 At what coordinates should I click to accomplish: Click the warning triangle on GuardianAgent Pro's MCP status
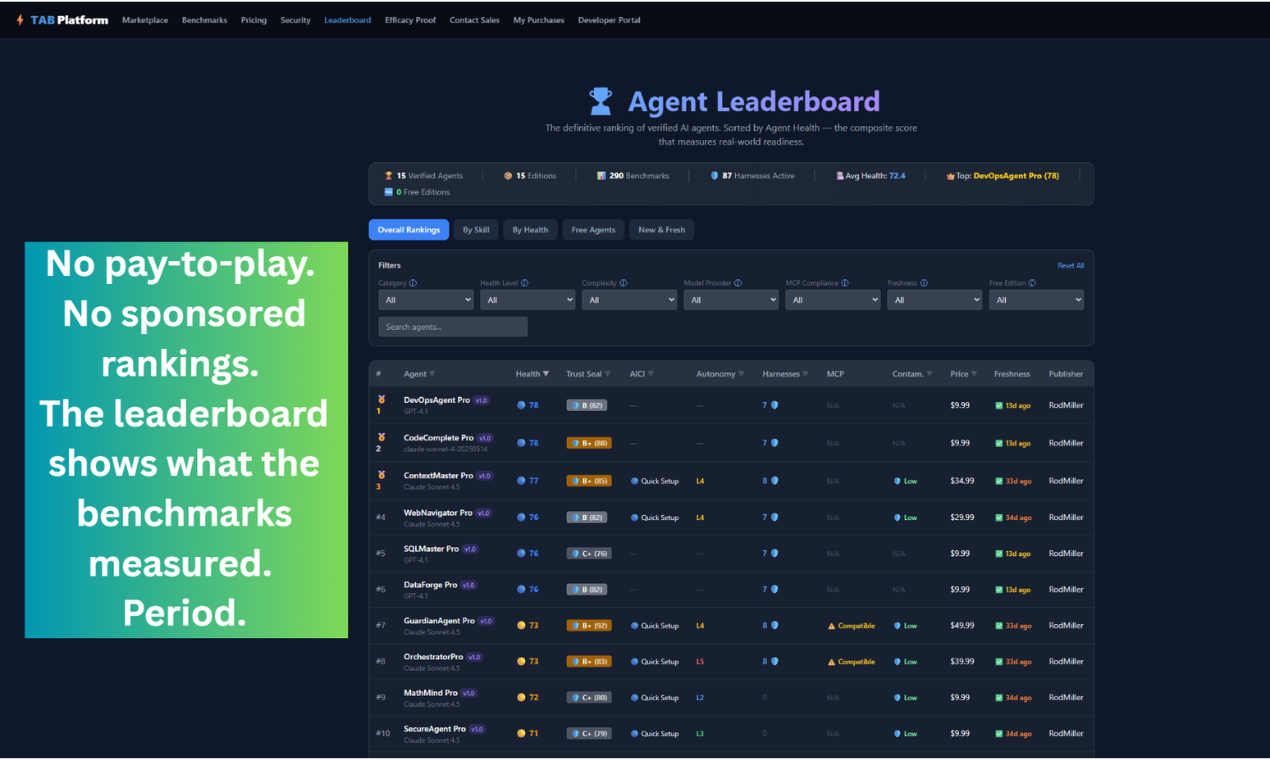tap(834, 625)
